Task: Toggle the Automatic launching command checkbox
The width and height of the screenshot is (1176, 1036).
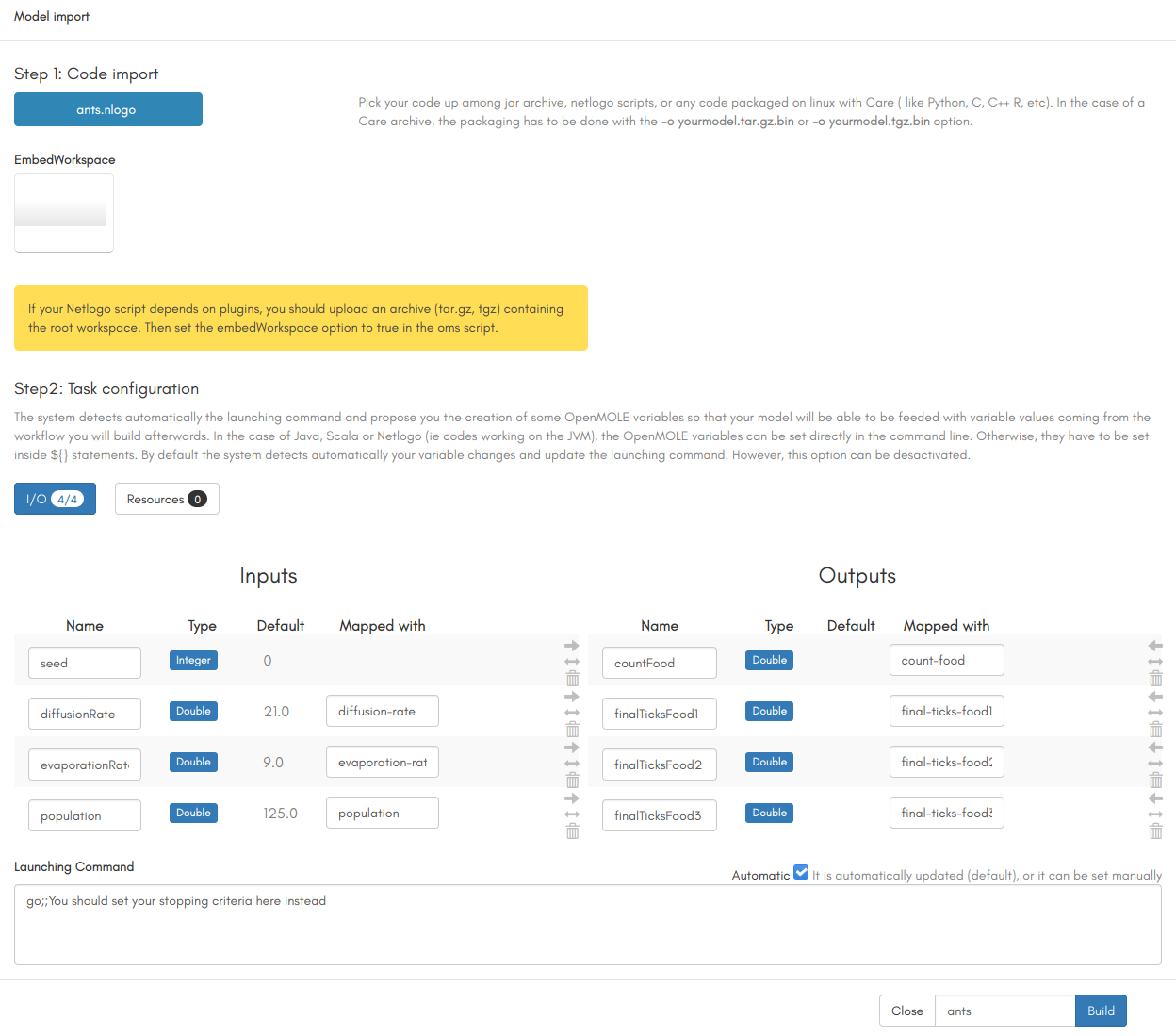Action: 801,873
